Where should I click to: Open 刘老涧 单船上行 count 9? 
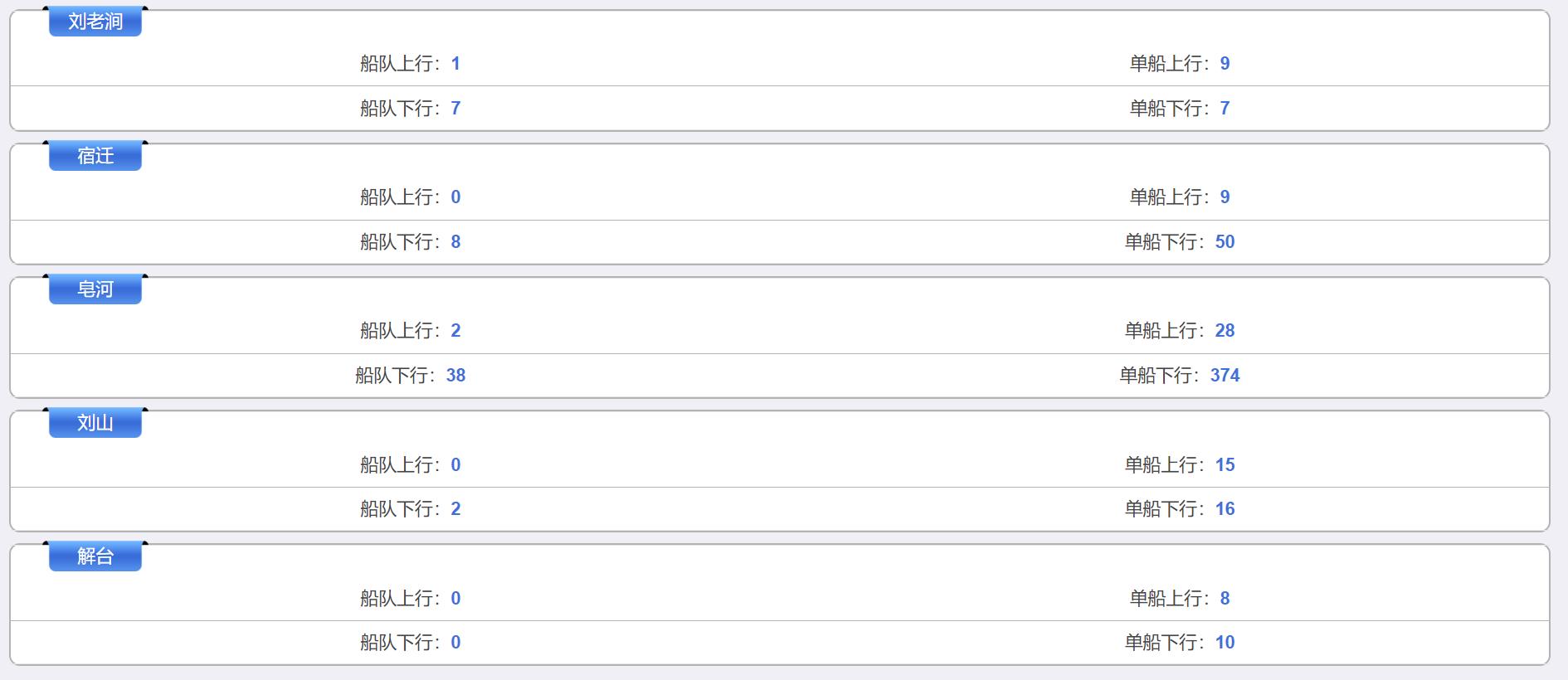[1225, 64]
